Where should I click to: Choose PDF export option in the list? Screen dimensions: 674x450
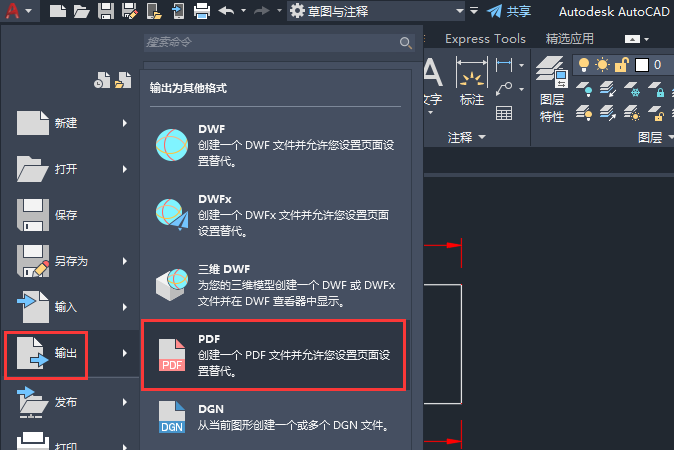click(273, 355)
